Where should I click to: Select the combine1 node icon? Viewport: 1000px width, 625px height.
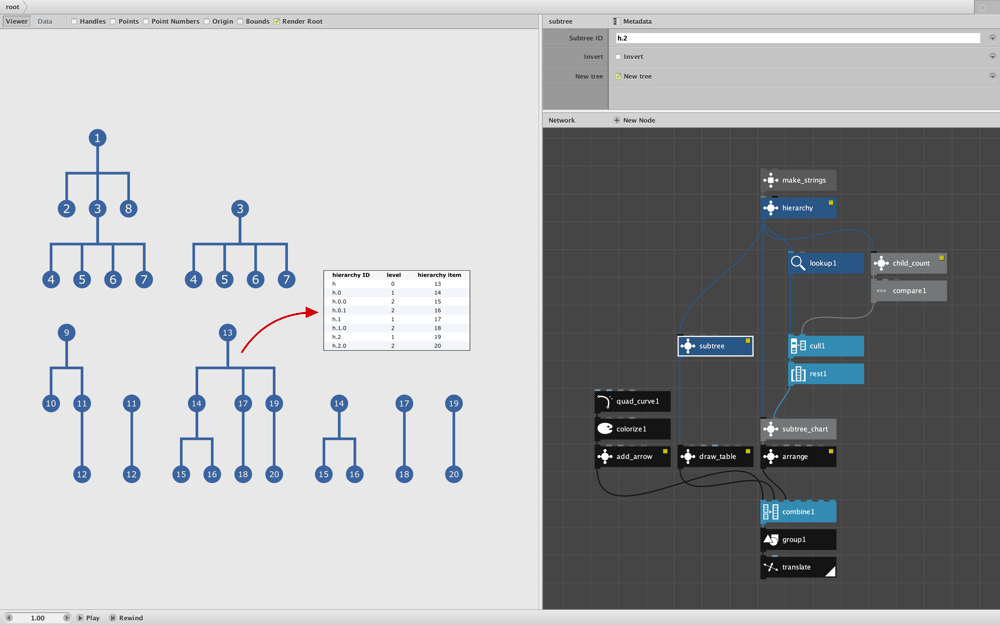[x=770, y=511]
